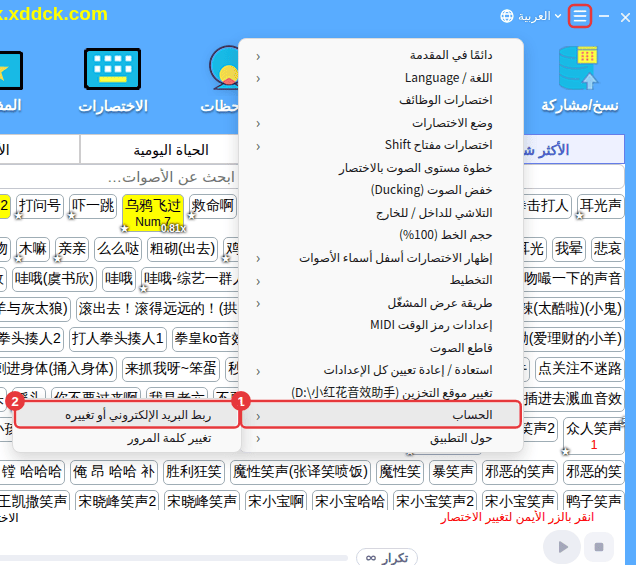636x565 pixels.
Task: Click favorite star on 吓一跳
Action: [72, 217]
